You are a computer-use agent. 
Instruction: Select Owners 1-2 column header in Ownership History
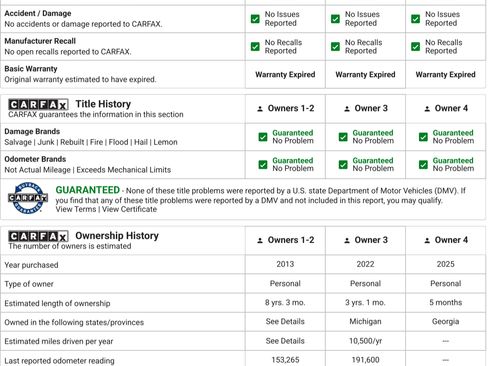pyautogui.click(x=286, y=240)
